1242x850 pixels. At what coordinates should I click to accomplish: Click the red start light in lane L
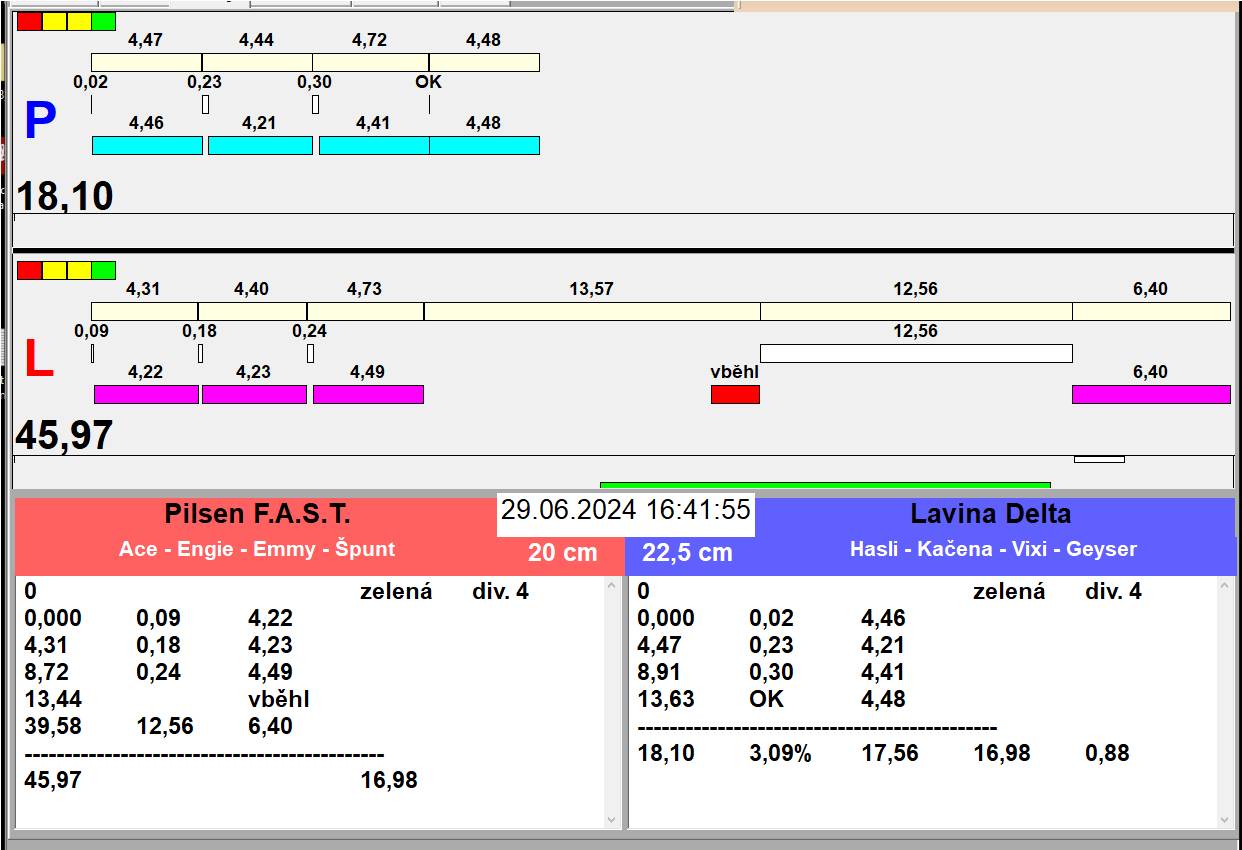29,270
